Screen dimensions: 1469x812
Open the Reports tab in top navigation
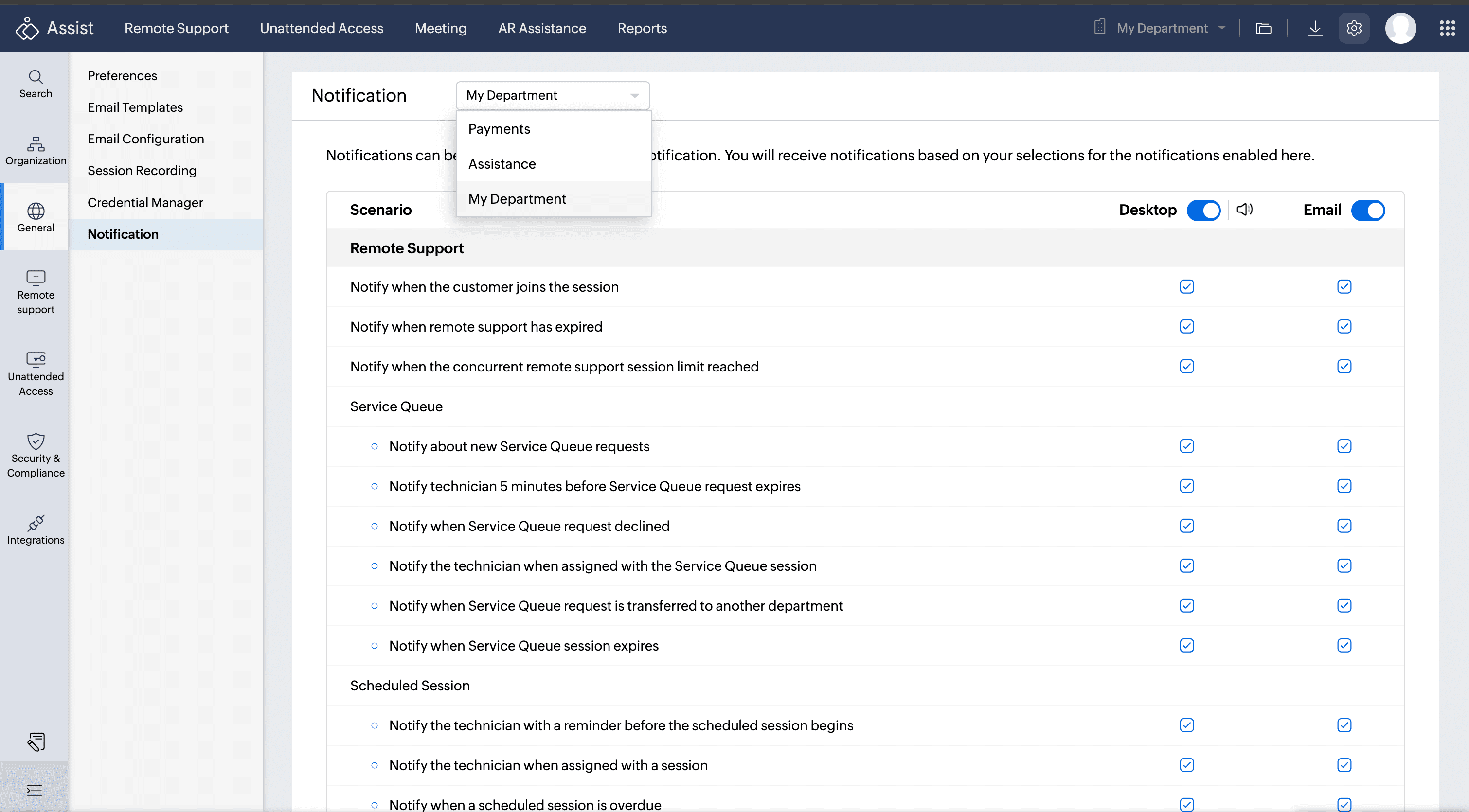[642, 28]
